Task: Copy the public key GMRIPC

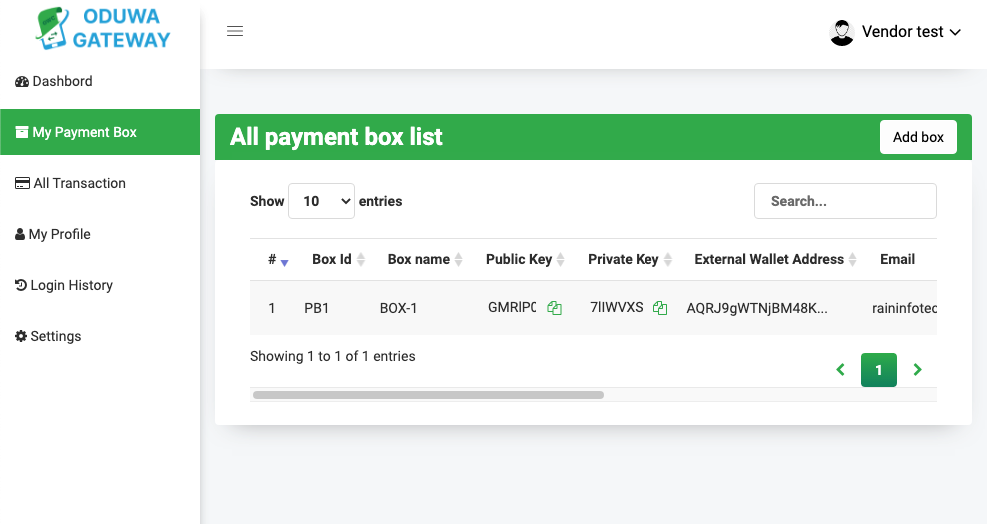Action: pyautogui.click(x=554, y=308)
